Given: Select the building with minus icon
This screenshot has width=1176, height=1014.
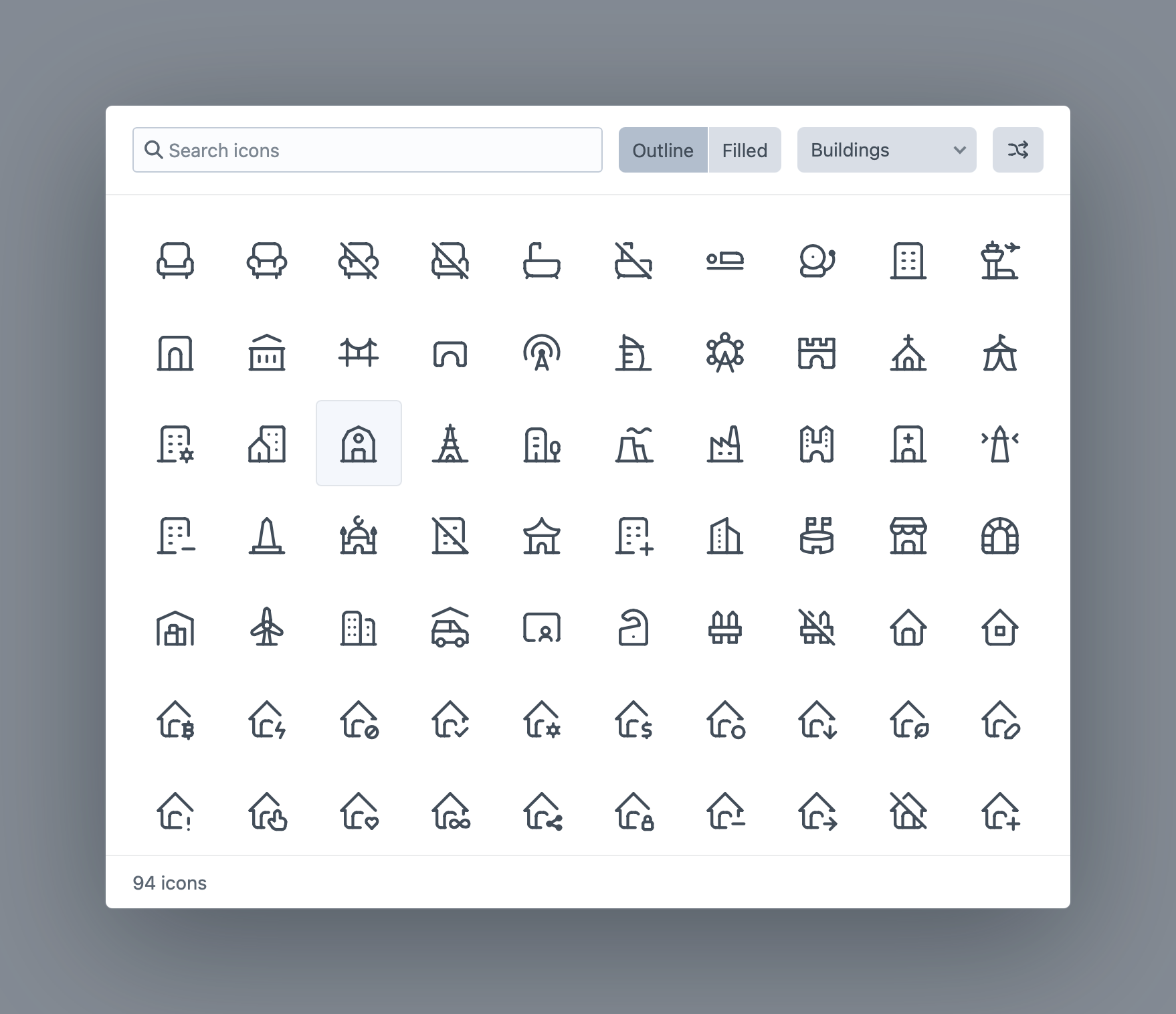Looking at the screenshot, I should 175,535.
